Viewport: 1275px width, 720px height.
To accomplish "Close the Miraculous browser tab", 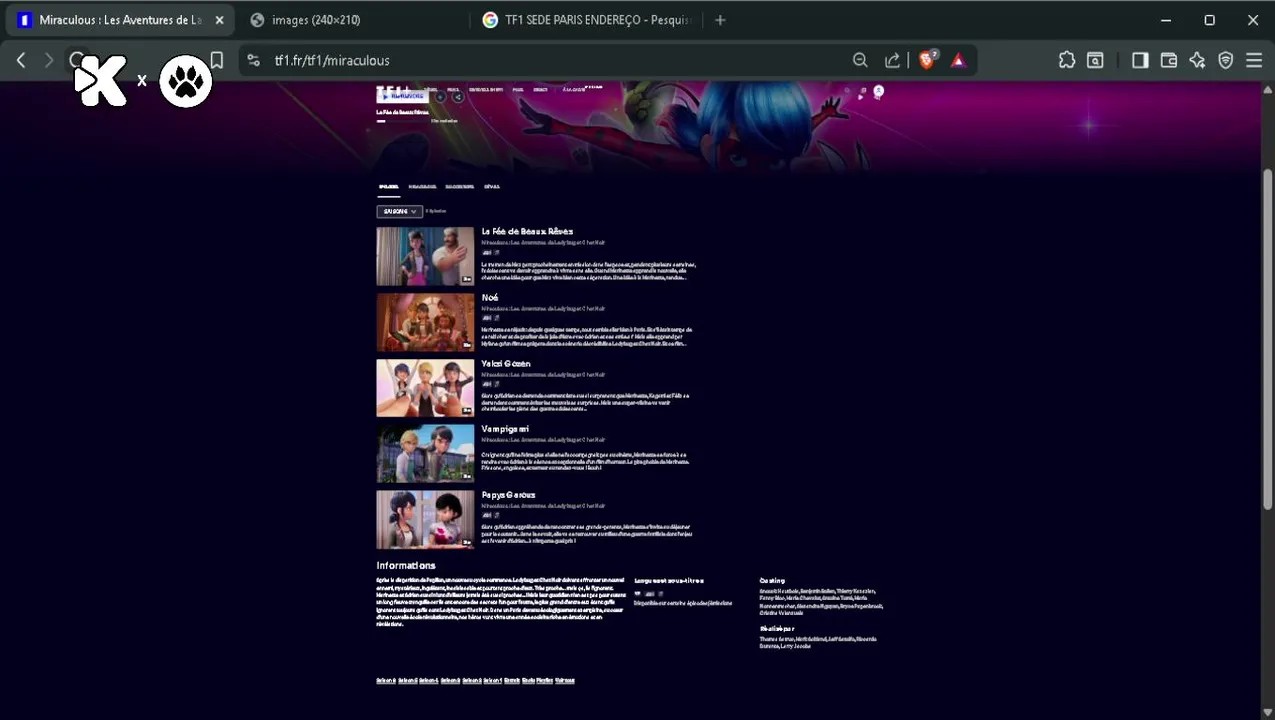I will (x=219, y=20).
